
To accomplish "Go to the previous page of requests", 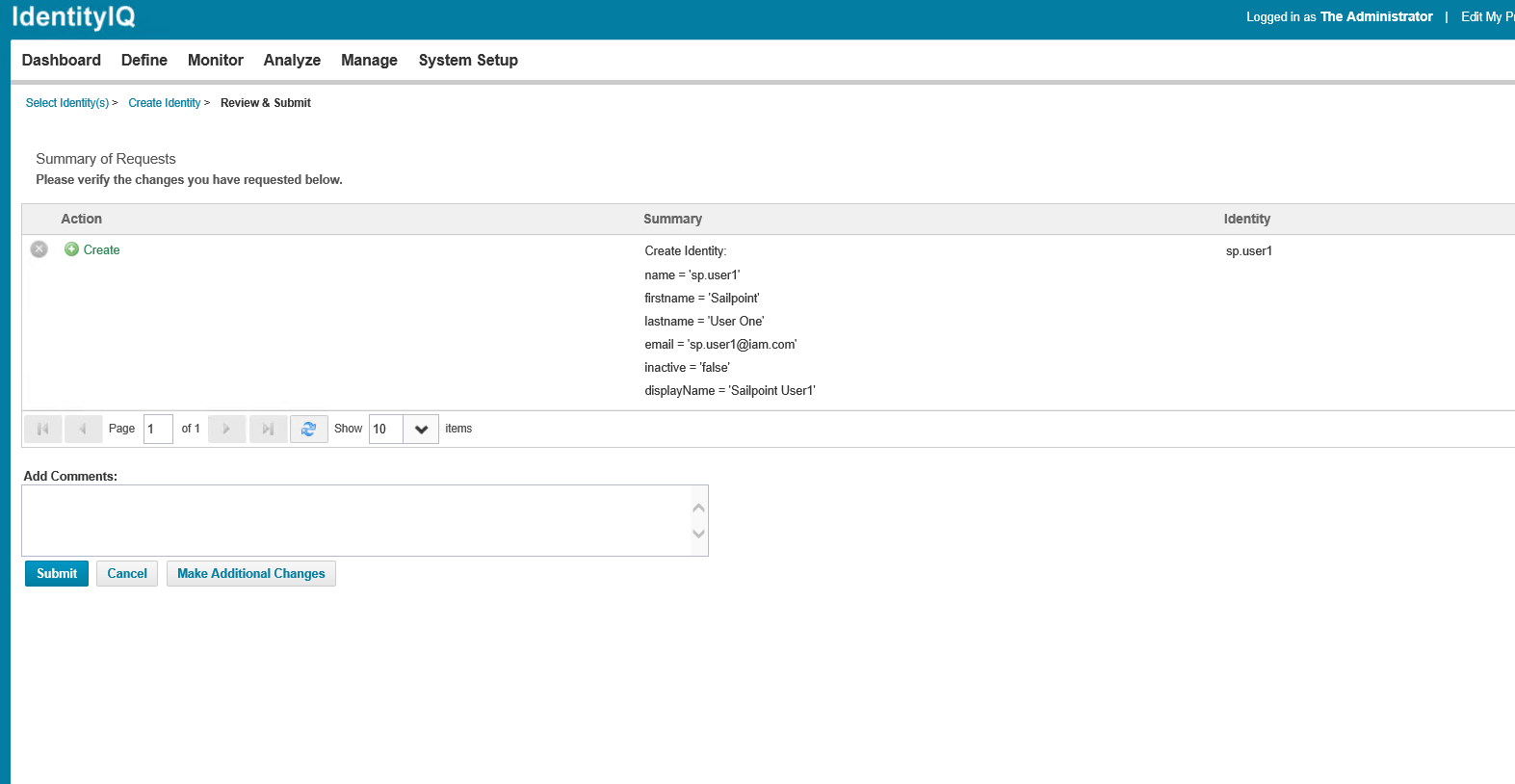I will click(x=84, y=429).
